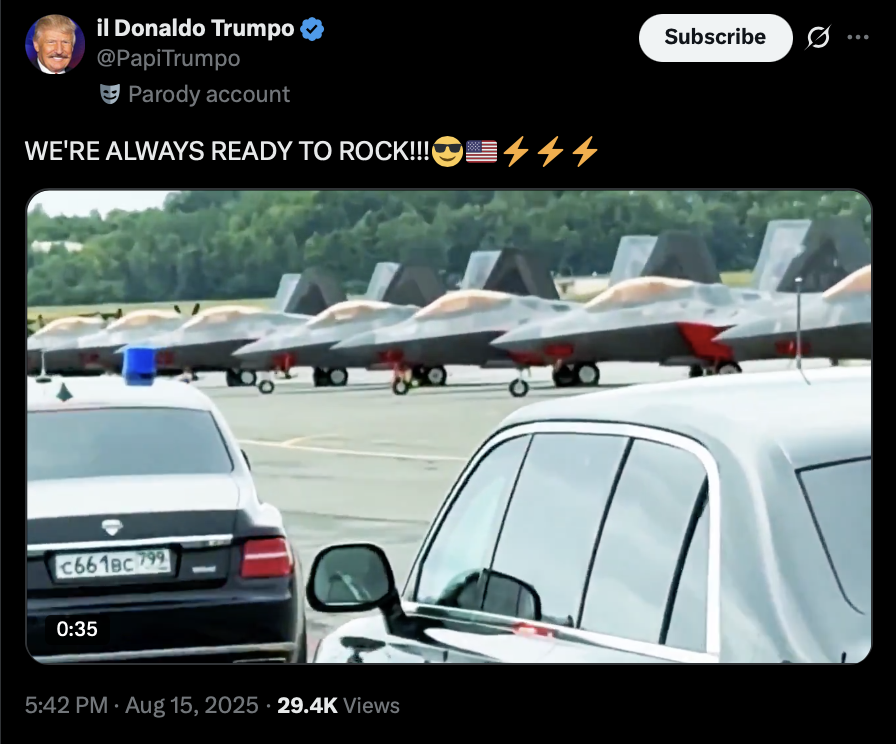Open the il Donaldo Trumpo display name

195,29
